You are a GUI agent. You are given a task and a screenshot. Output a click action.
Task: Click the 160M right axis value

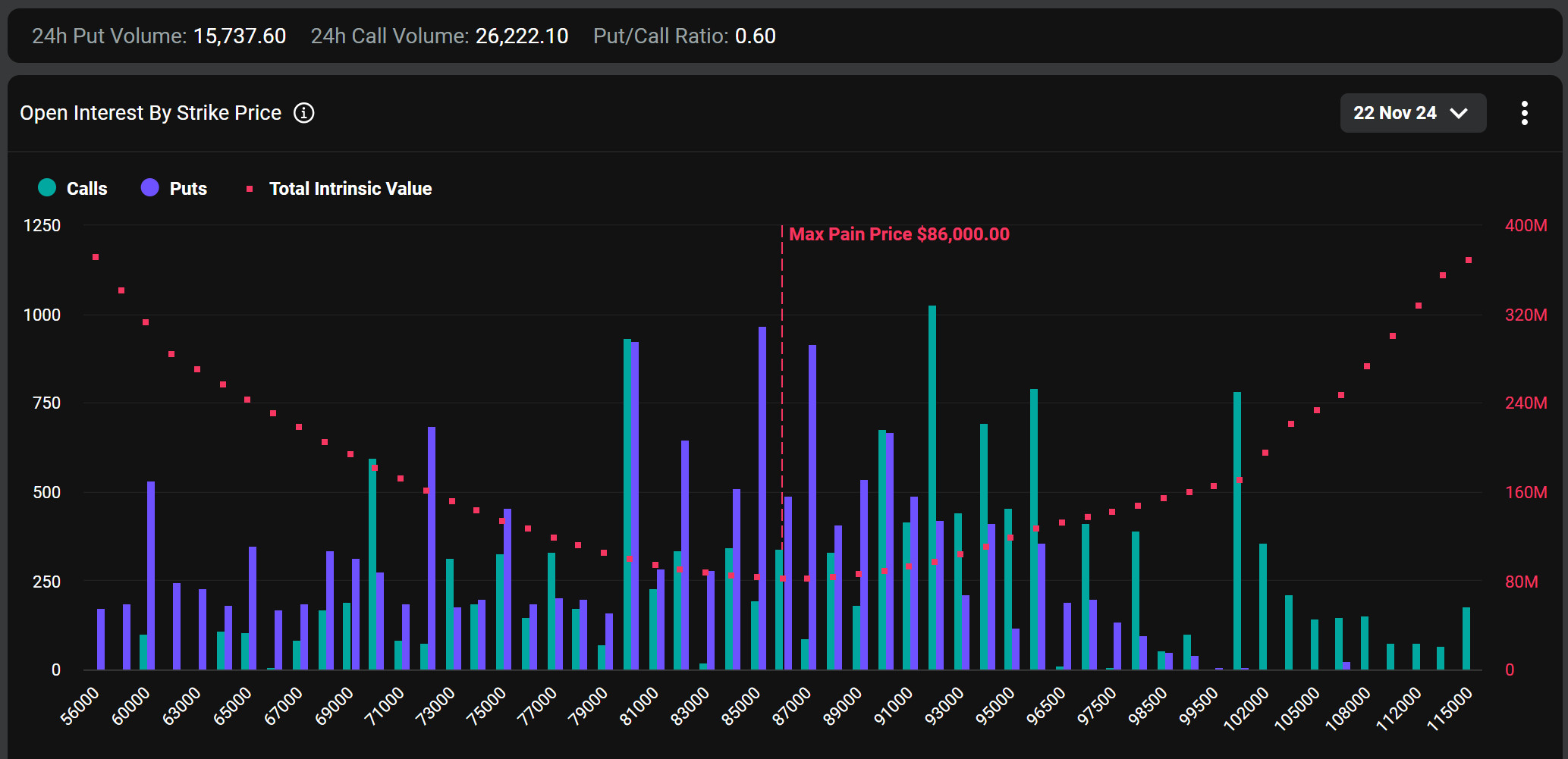[x=1526, y=492]
